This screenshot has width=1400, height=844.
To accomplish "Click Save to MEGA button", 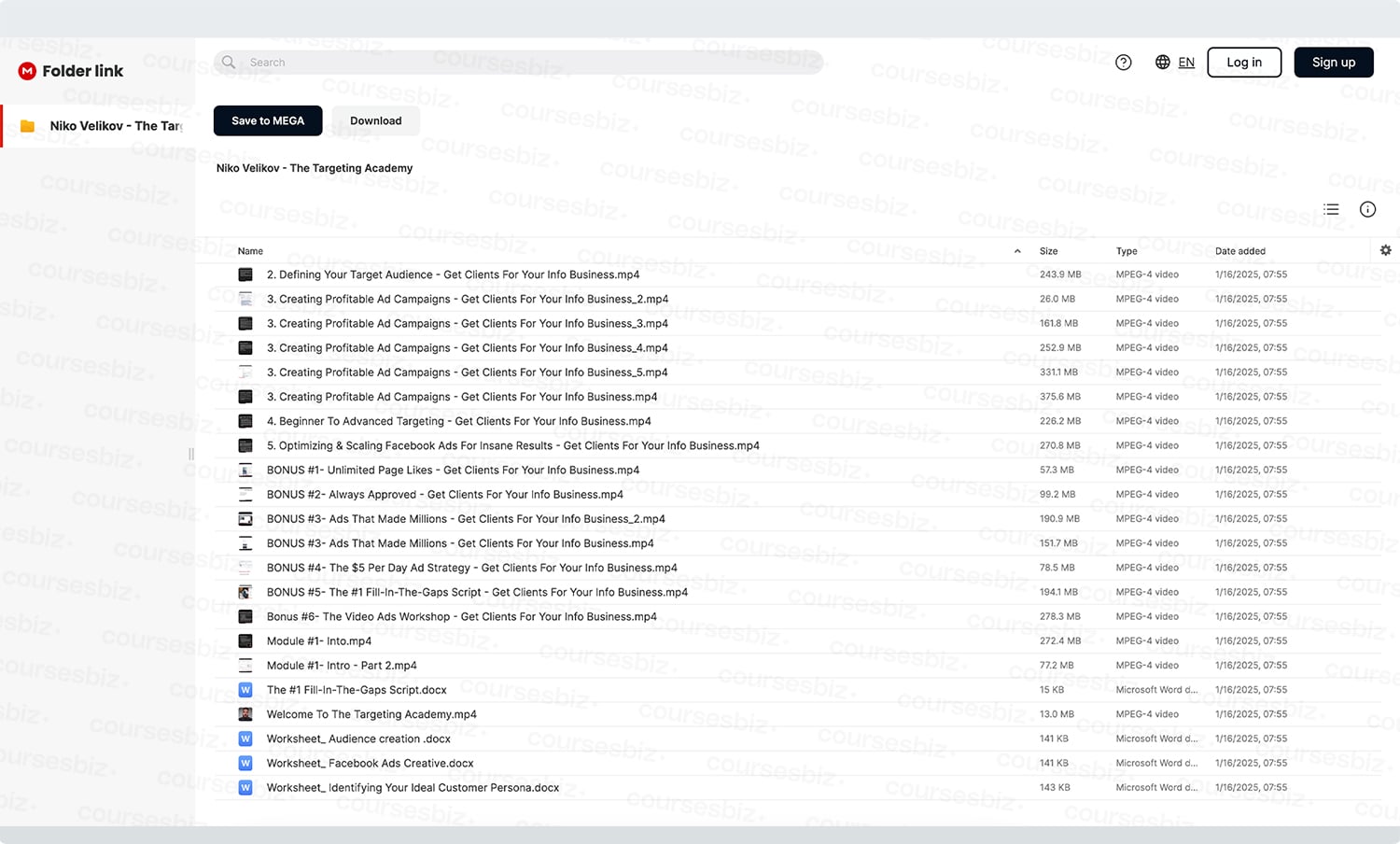I will (268, 120).
